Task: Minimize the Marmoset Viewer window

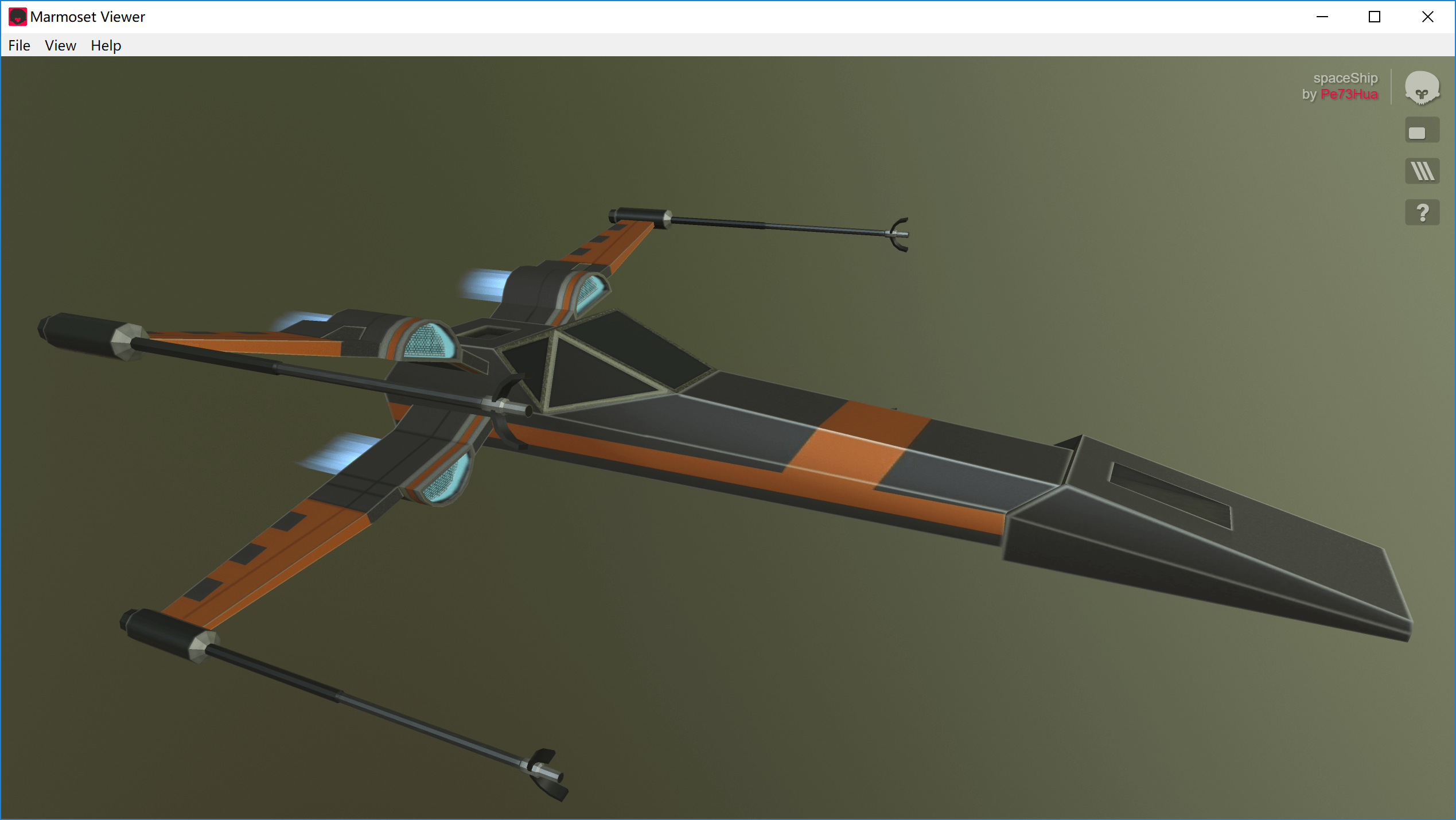Action: coord(1322,17)
